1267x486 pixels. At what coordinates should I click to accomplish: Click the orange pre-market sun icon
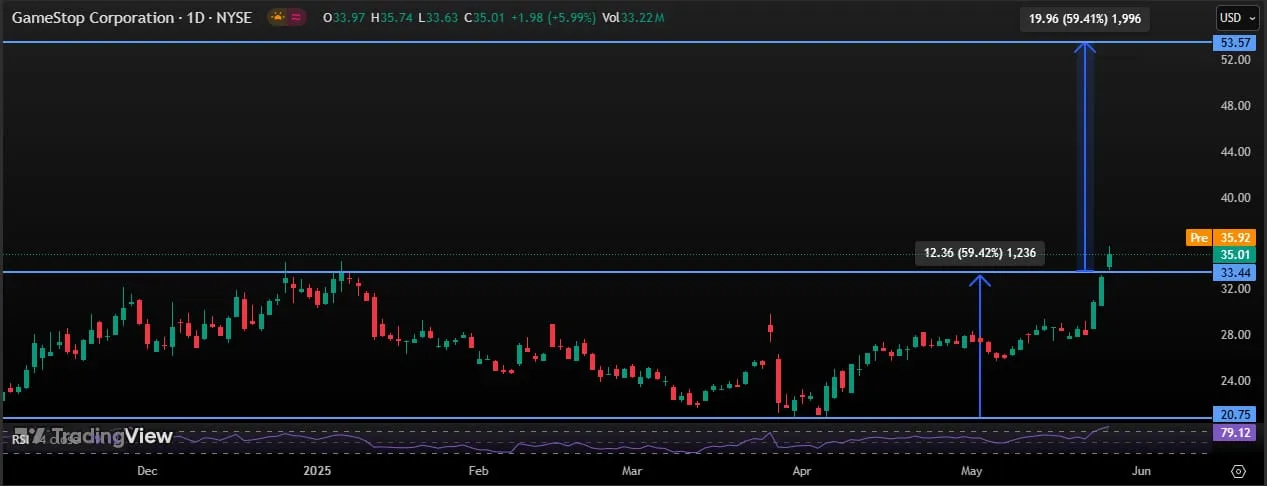(275, 18)
